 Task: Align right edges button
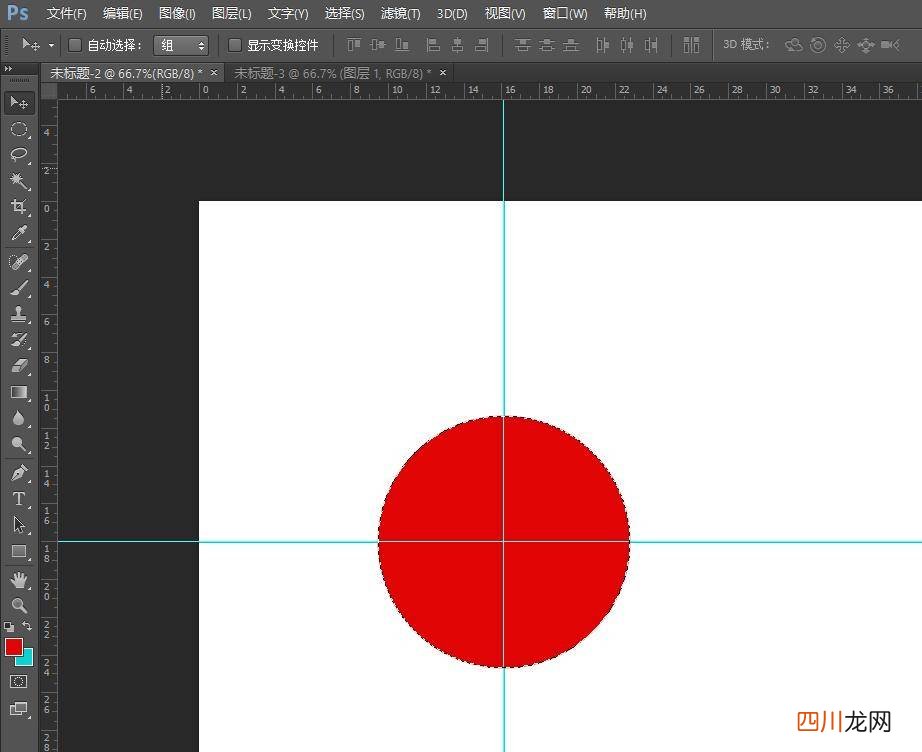(x=482, y=45)
